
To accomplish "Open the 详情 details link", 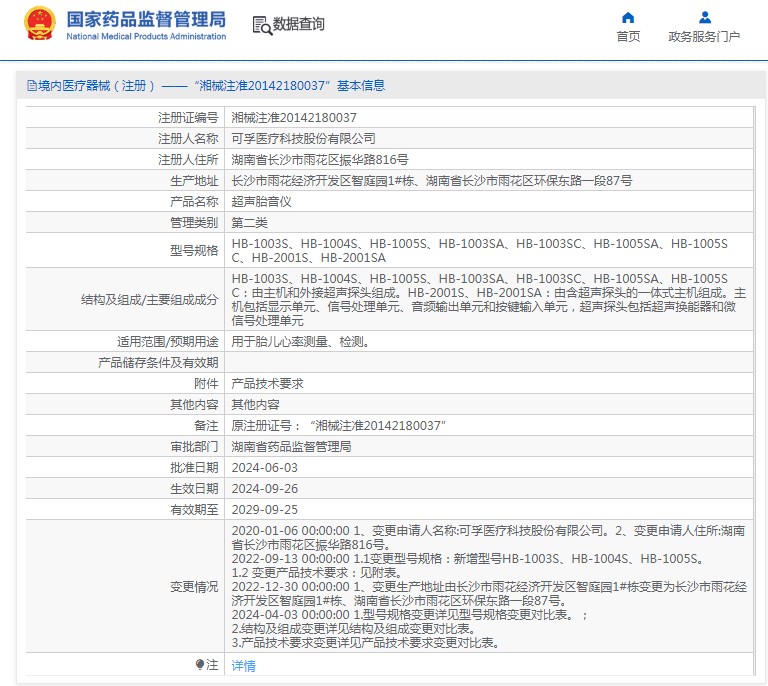I will point(243,665).
